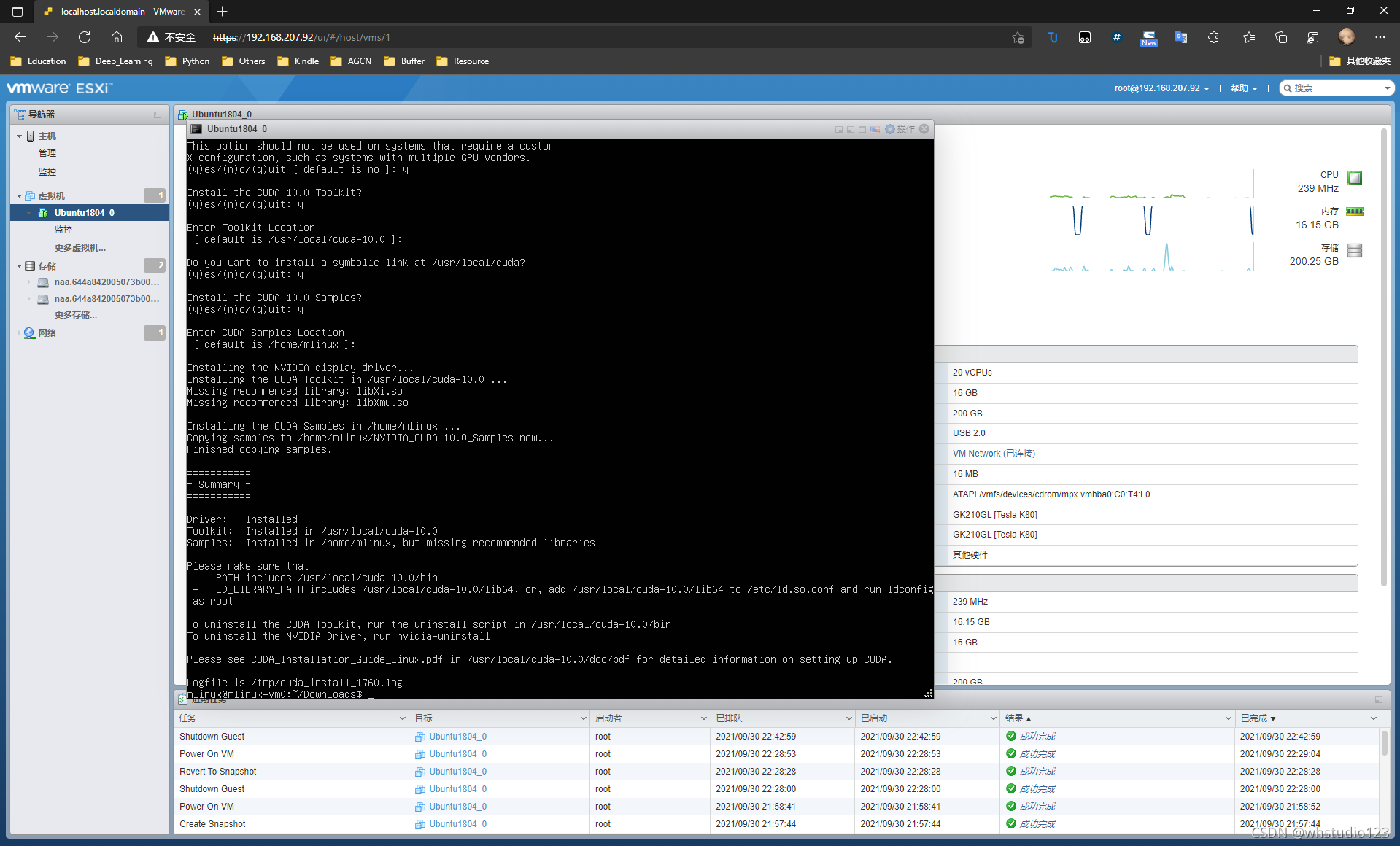Expand the 网络 tree node
Image resolution: width=1400 pixels, height=846 pixels.
[19, 333]
